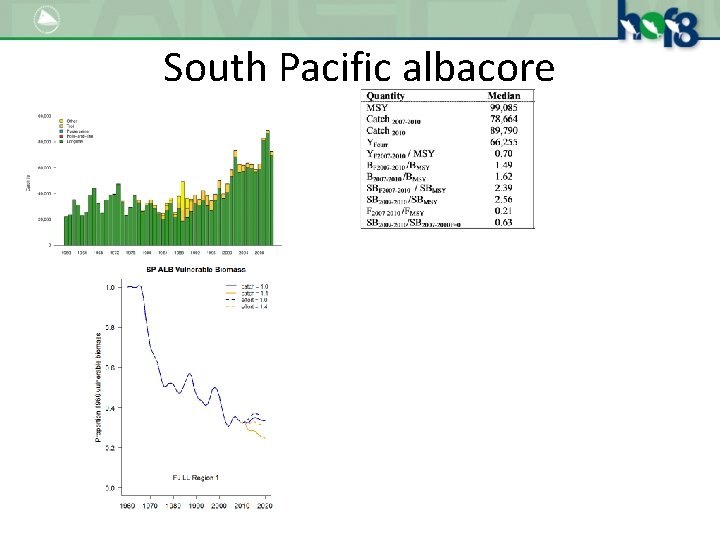Viewport: 720px width, 540px height.
Task: Click the tallest bar in the catch chart
Action: 268,188
